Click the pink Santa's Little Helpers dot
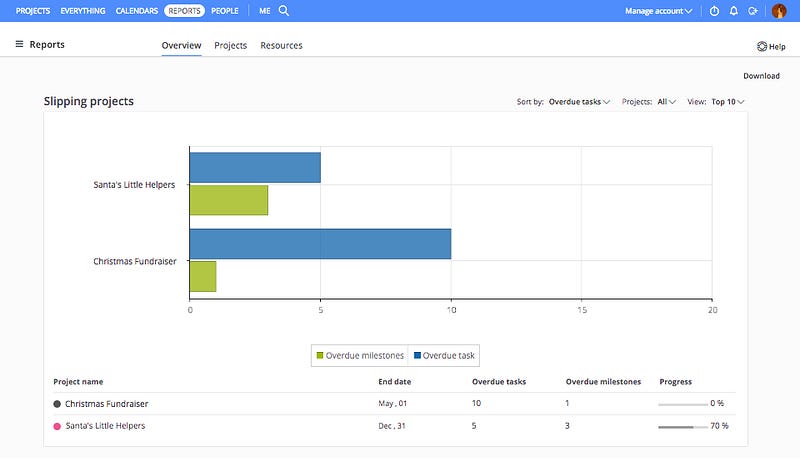The height and width of the screenshot is (458, 800). click(x=57, y=426)
